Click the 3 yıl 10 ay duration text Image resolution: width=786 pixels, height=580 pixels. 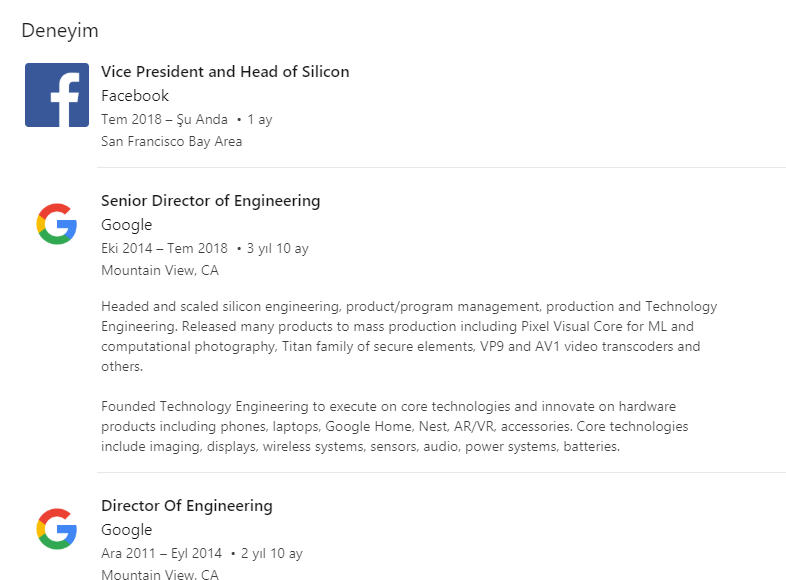click(278, 249)
